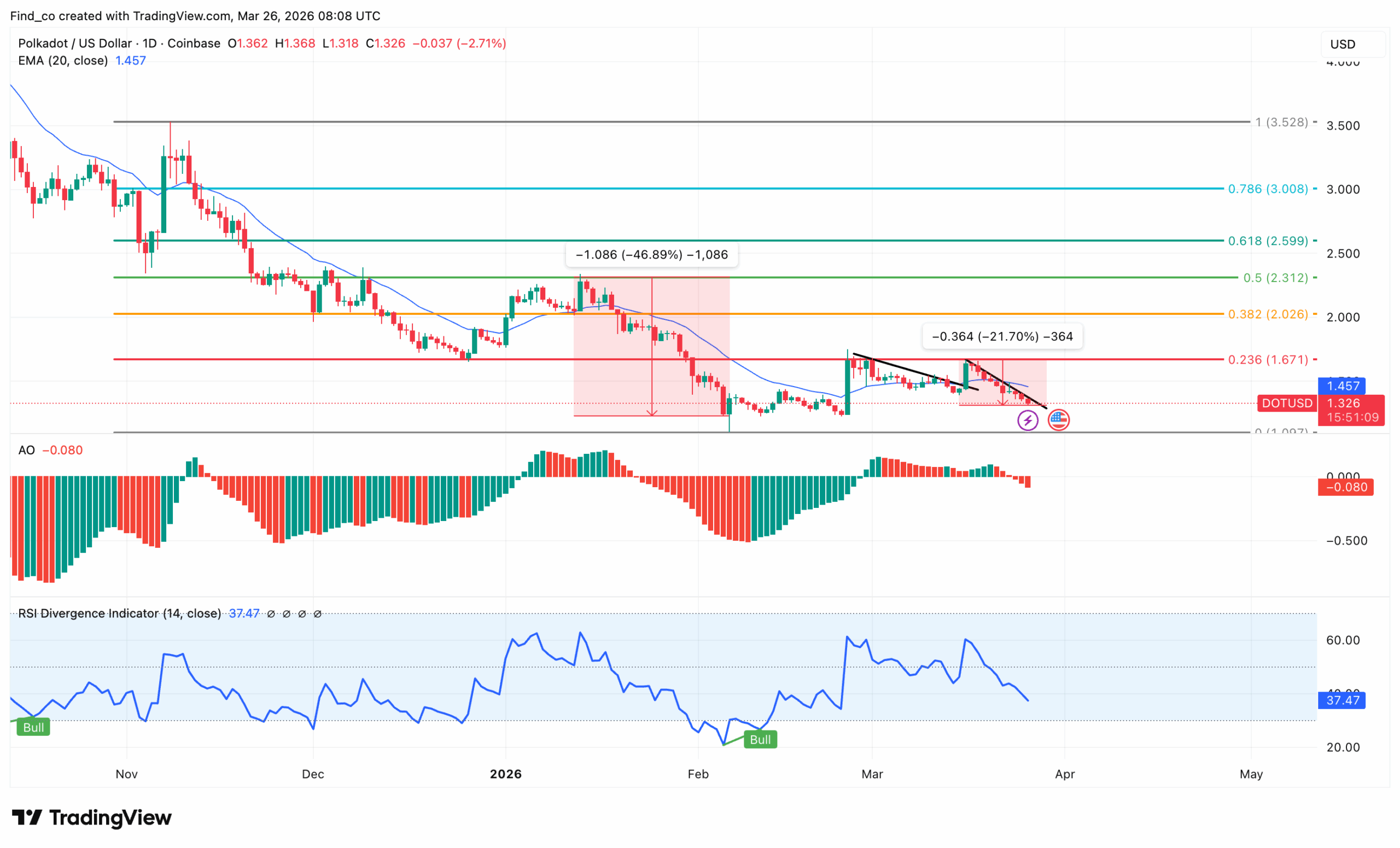Image resolution: width=1400 pixels, height=848 pixels.
Task: Click the Feb label on time axis
Action: pos(698,774)
